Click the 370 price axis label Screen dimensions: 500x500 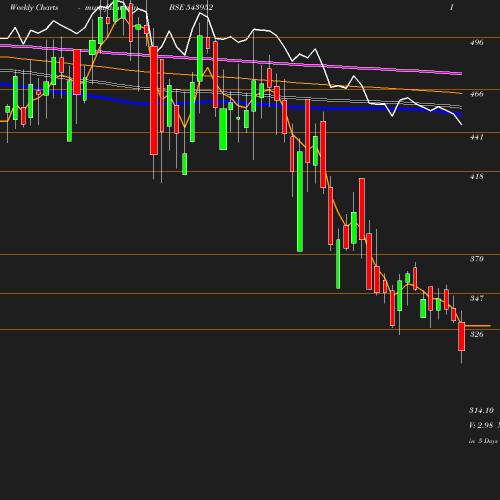tap(476, 259)
